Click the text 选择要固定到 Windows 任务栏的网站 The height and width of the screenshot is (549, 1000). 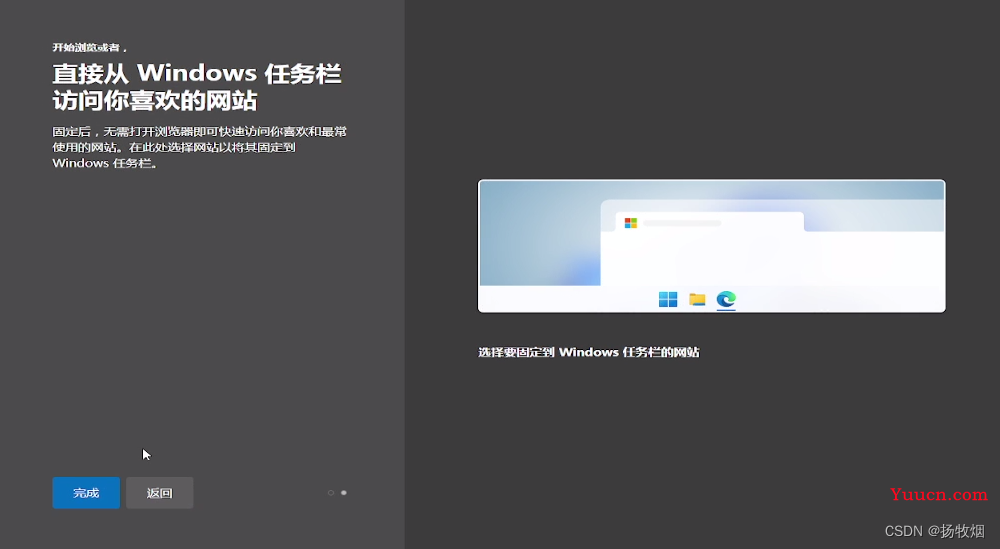(x=589, y=352)
